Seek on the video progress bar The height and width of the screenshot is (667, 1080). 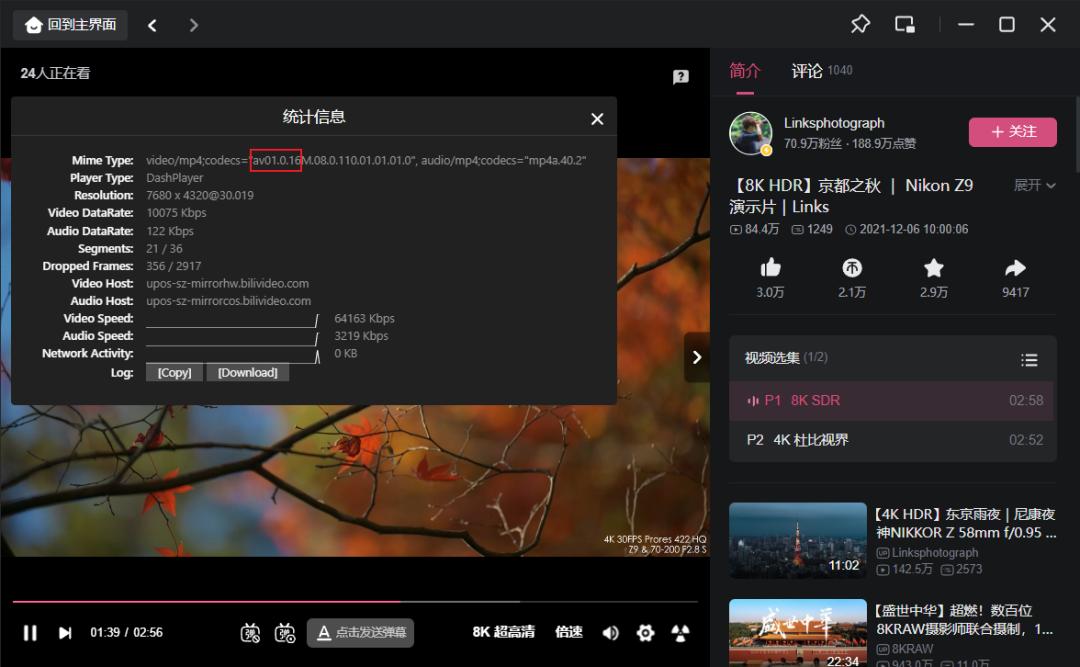tap(355, 602)
